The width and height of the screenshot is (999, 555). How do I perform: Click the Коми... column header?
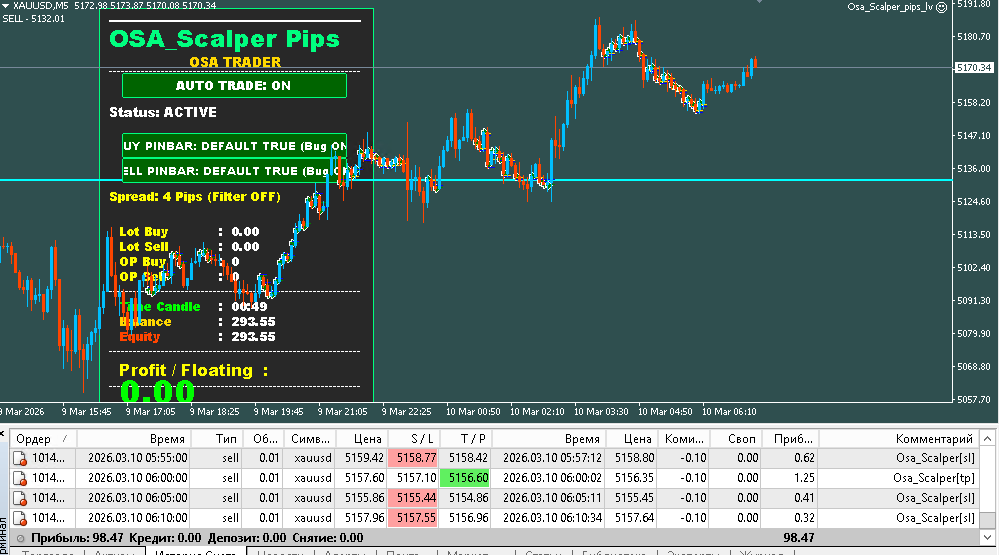(x=683, y=439)
